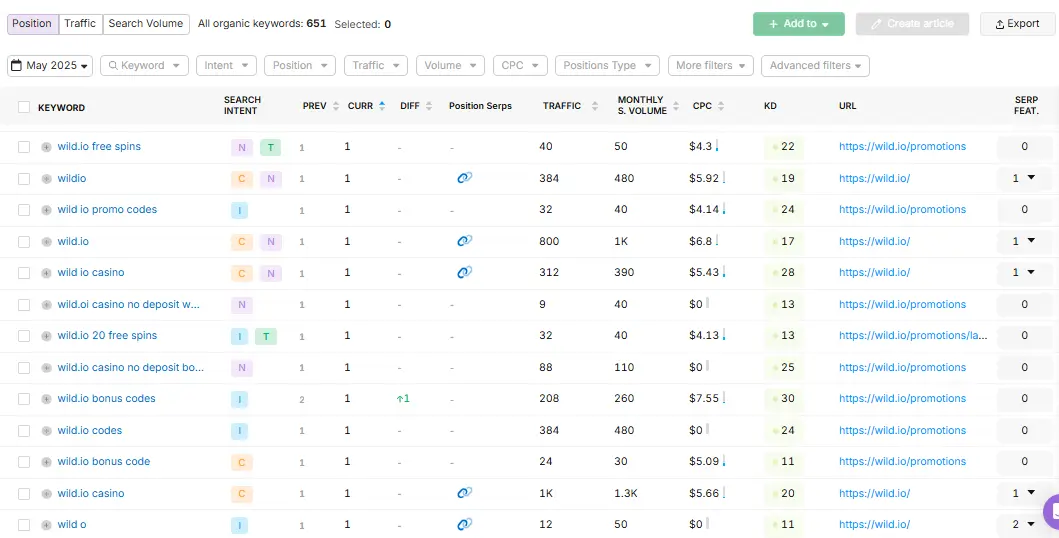Image resolution: width=1059 pixels, height=538 pixels.
Task: Click plus icon beside wild.io free spins
Action: [x=46, y=146]
